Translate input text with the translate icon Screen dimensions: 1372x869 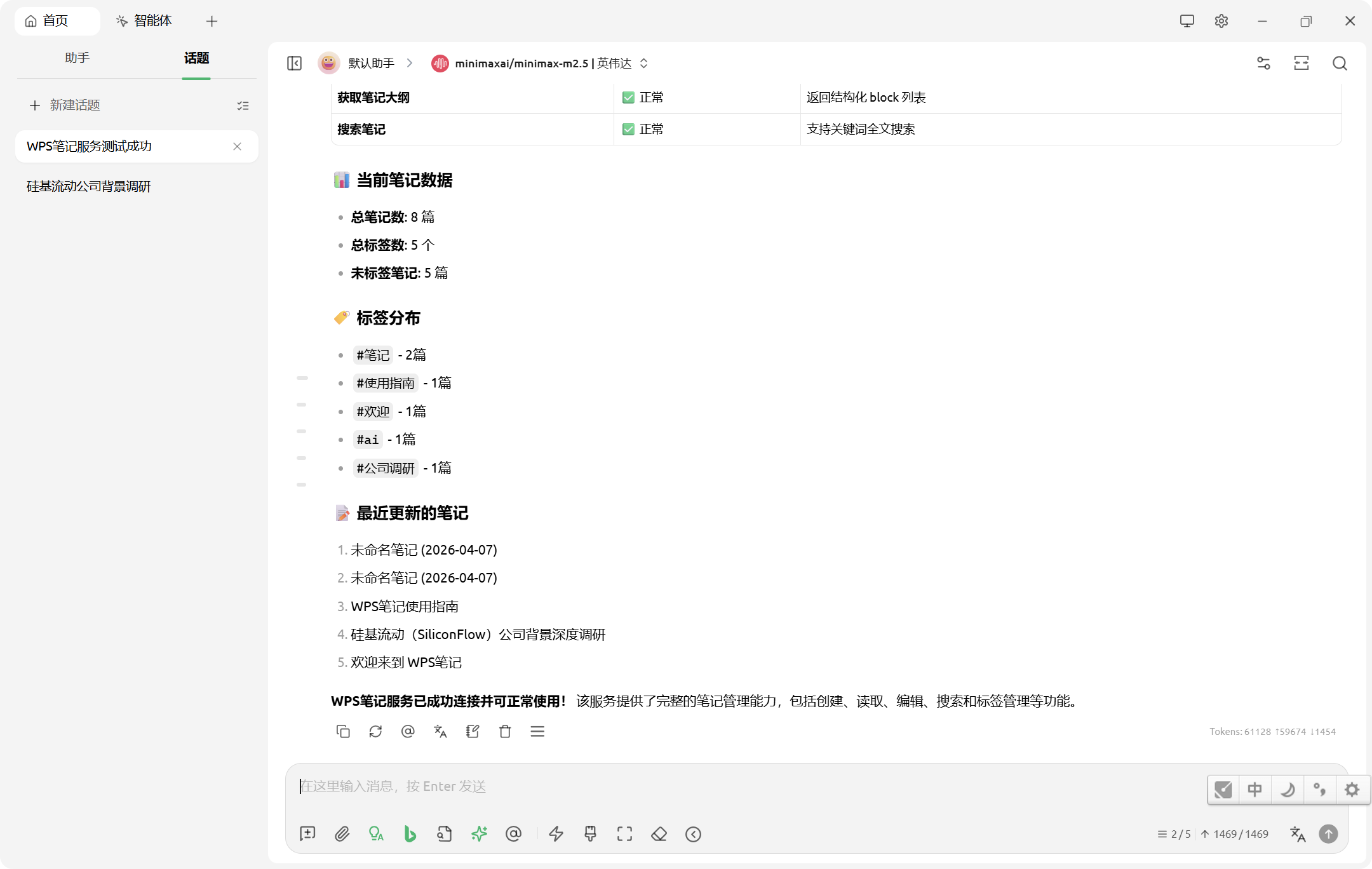tap(1298, 833)
